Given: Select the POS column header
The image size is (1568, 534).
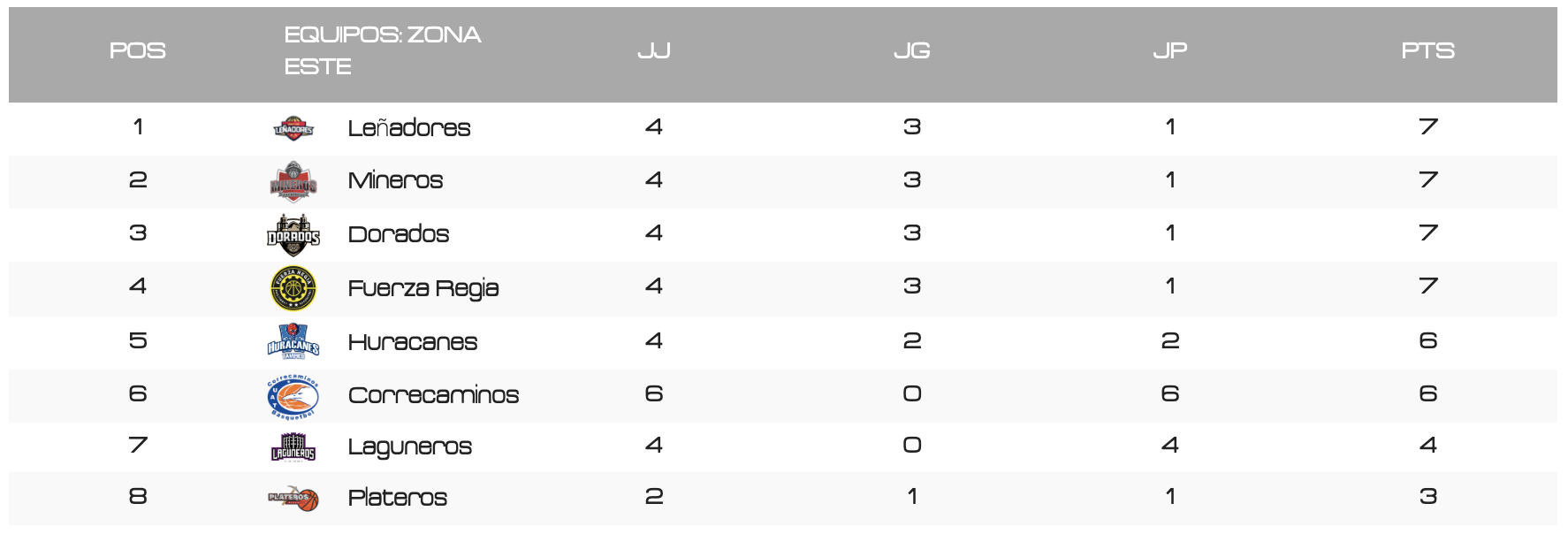Looking at the screenshot, I should [138, 51].
